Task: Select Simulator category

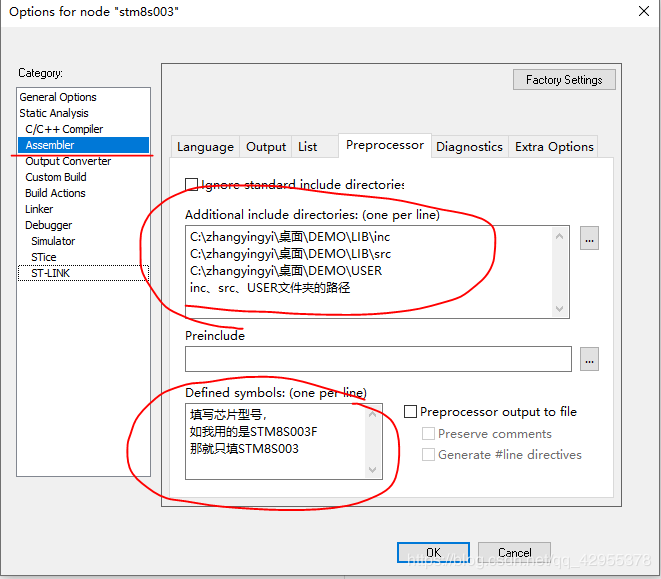Action: click(x=53, y=241)
